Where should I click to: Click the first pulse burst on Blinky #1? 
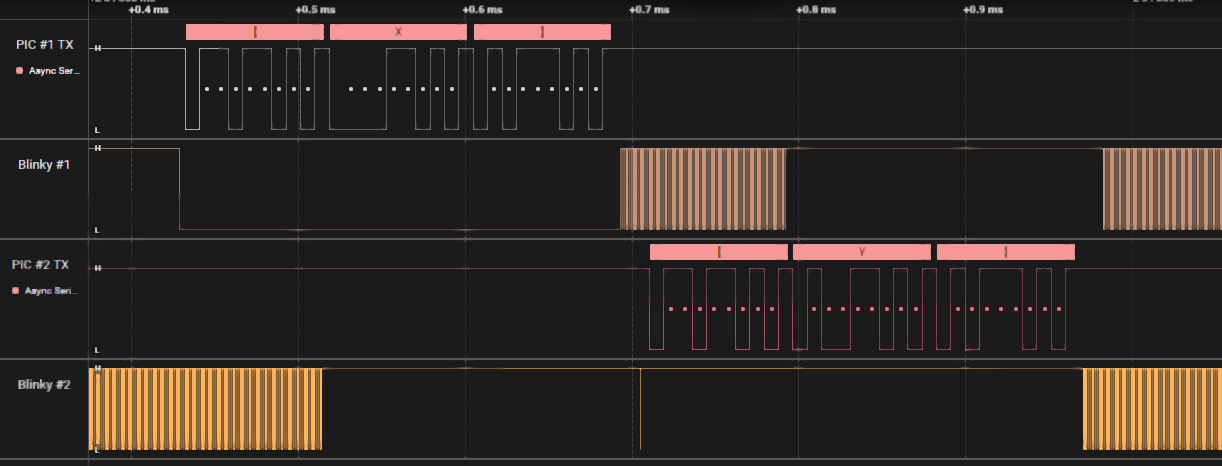[x=703, y=189]
